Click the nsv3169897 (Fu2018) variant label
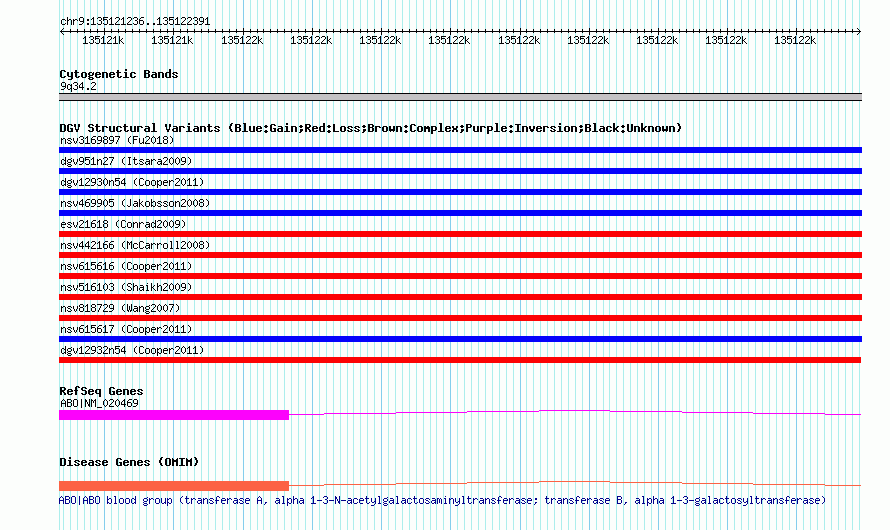The image size is (890, 530). click(x=117, y=140)
